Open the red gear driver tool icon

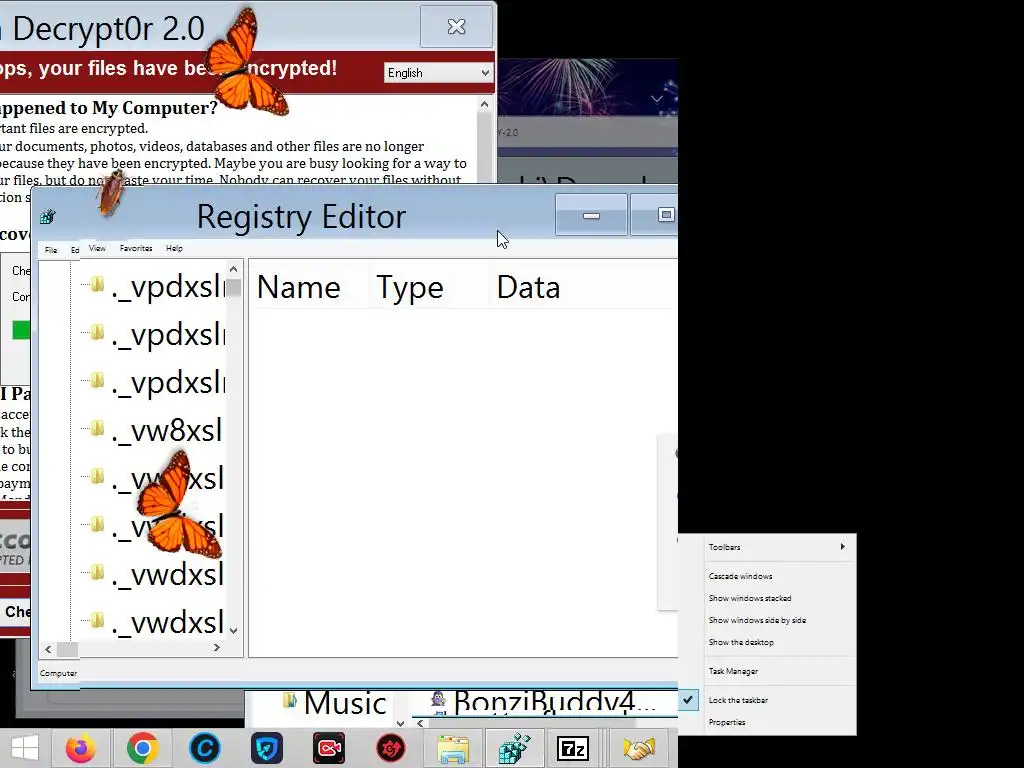[391, 748]
